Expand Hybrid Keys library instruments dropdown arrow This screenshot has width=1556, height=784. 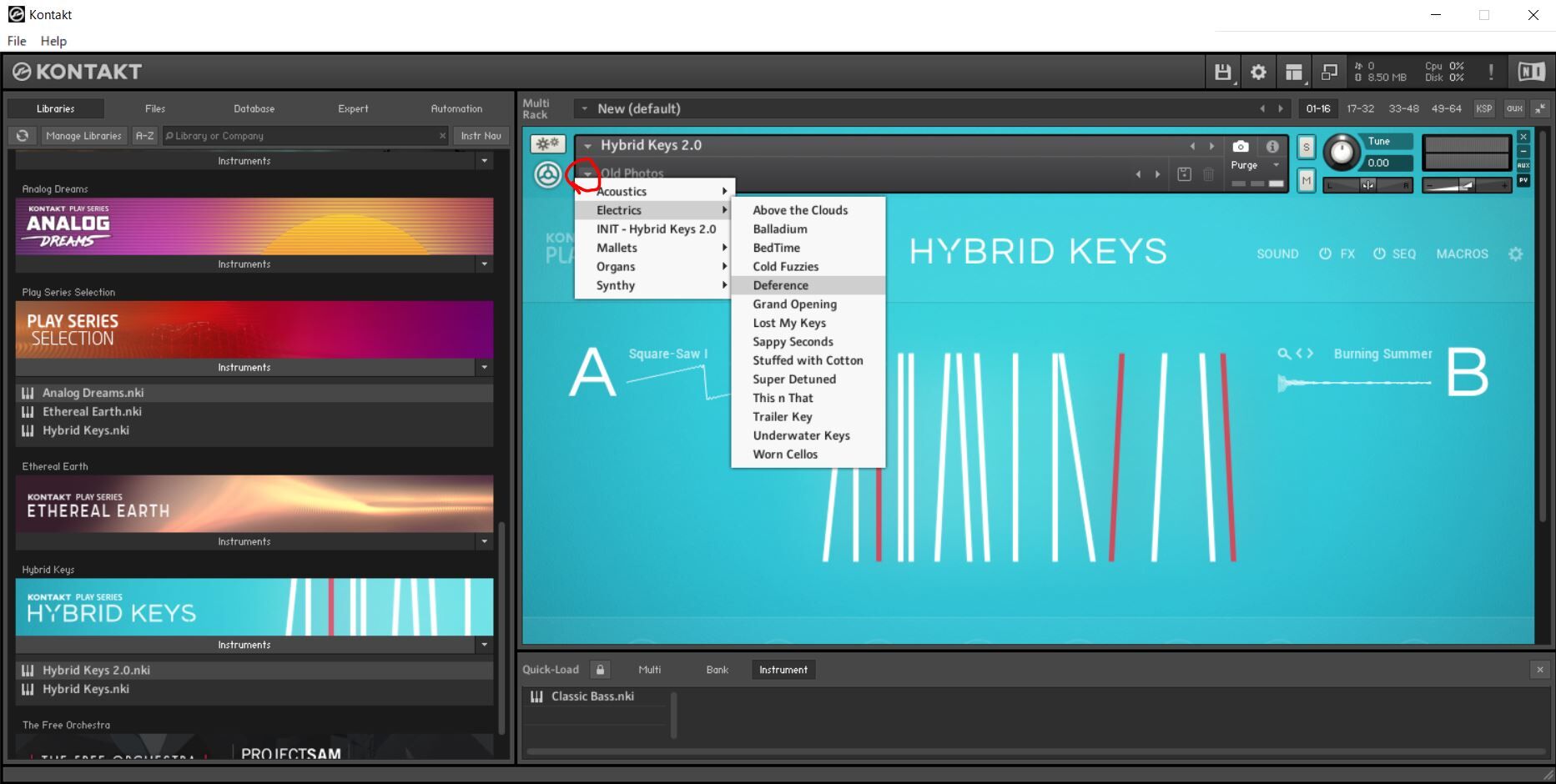tap(484, 646)
